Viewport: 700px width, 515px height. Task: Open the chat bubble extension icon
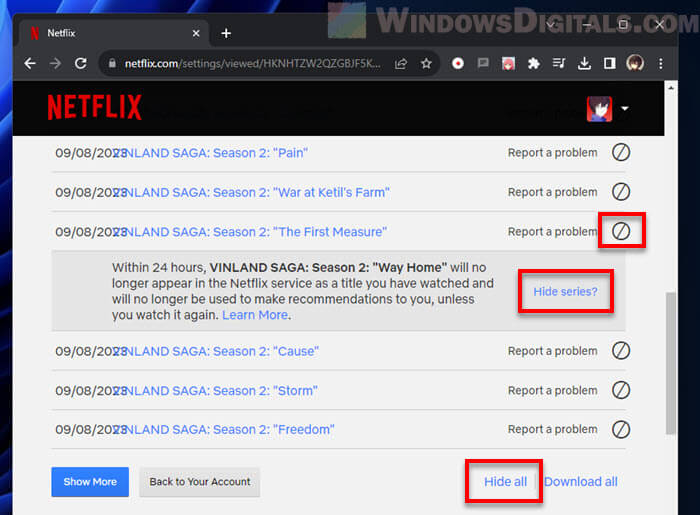(x=483, y=63)
